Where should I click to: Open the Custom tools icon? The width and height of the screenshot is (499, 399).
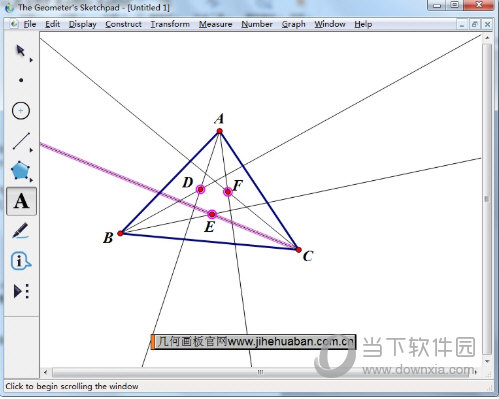(21, 291)
